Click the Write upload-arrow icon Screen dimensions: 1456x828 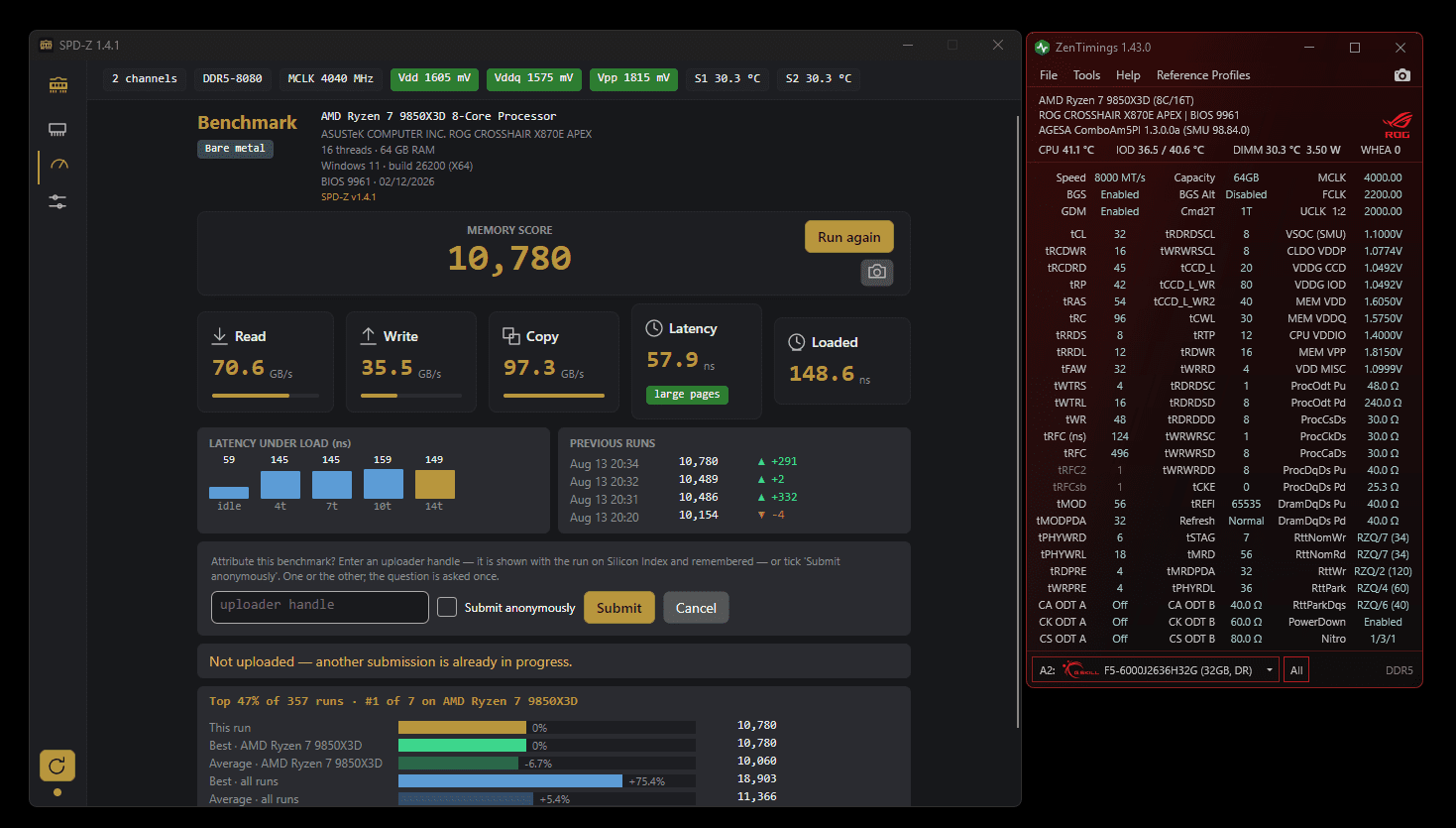point(369,336)
